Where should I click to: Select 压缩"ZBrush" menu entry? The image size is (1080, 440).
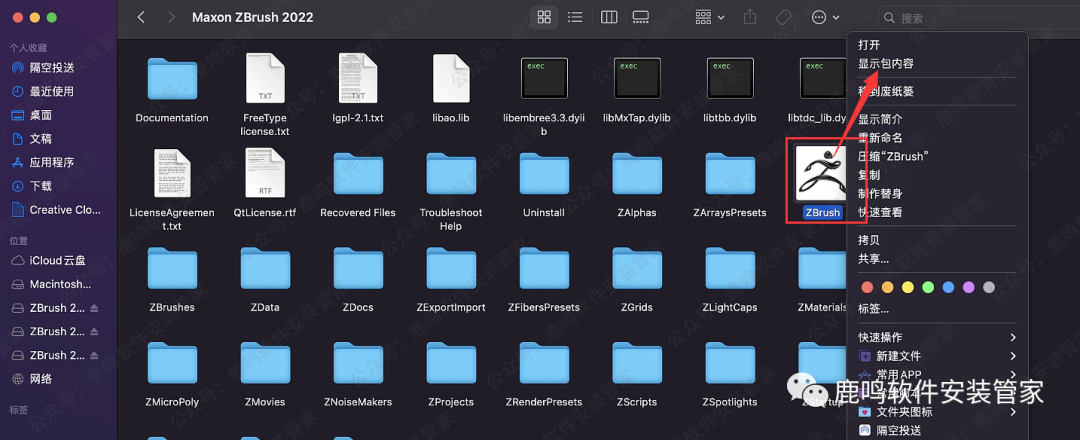pos(893,156)
